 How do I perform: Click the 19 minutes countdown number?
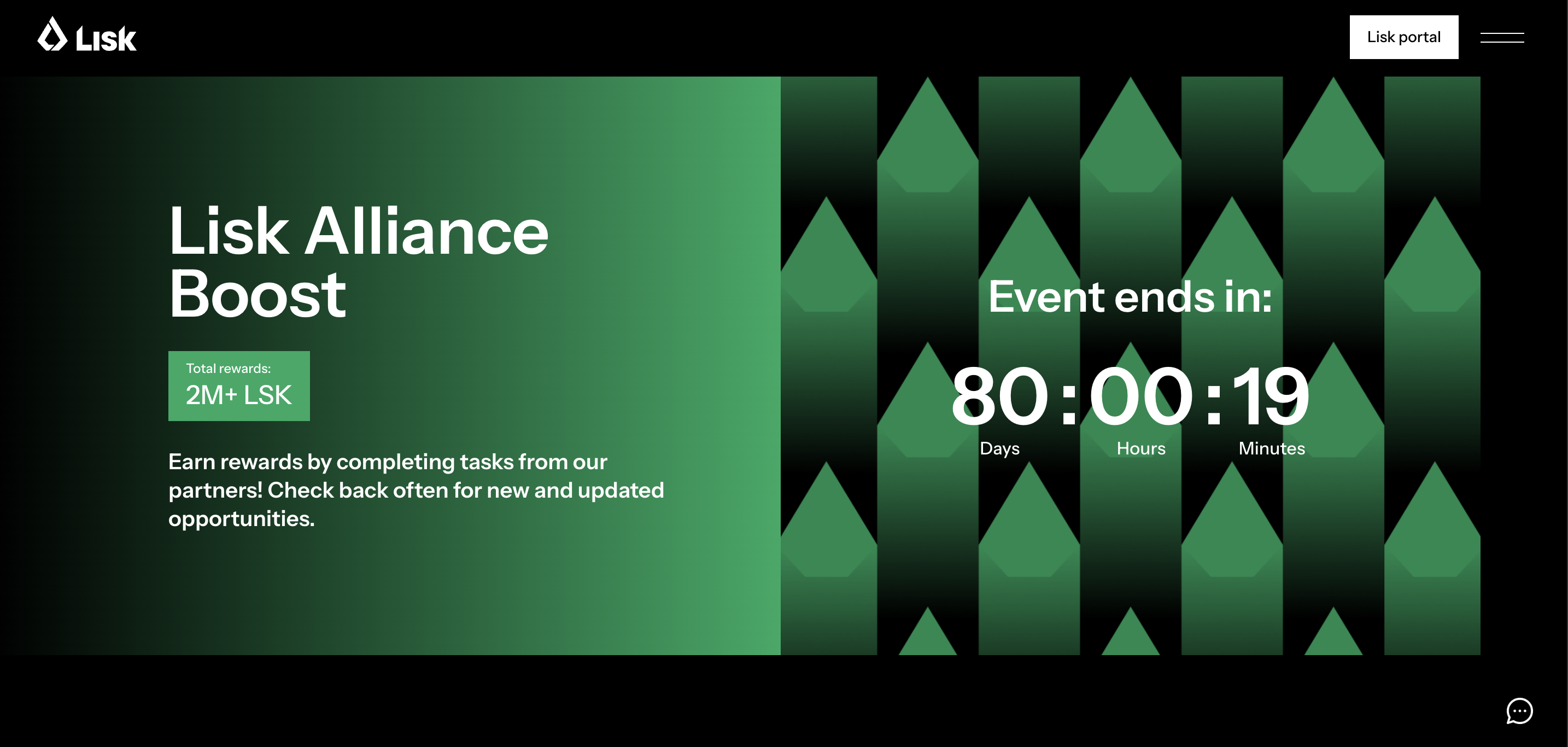(1272, 396)
